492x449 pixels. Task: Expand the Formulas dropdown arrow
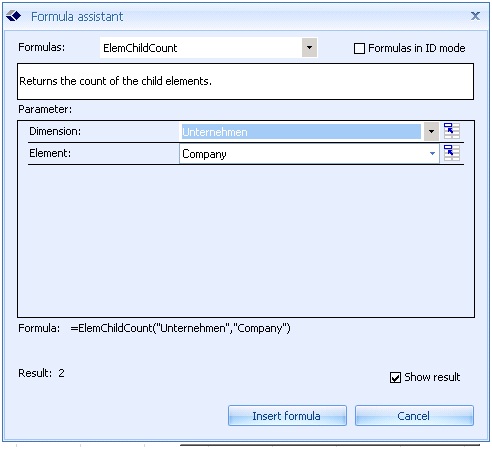point(309,48)
